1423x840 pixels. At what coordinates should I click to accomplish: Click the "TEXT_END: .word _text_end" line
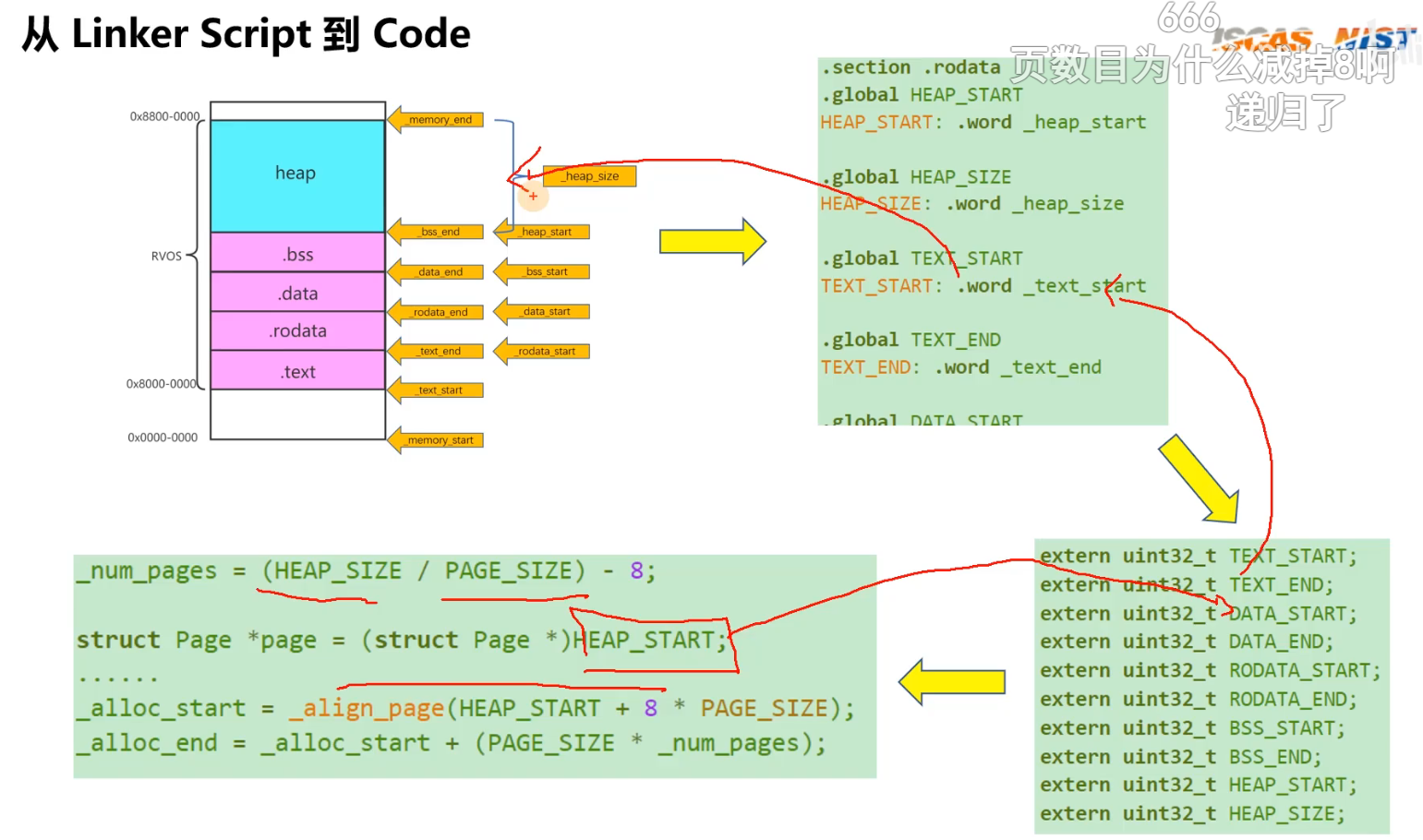[961, 366]
